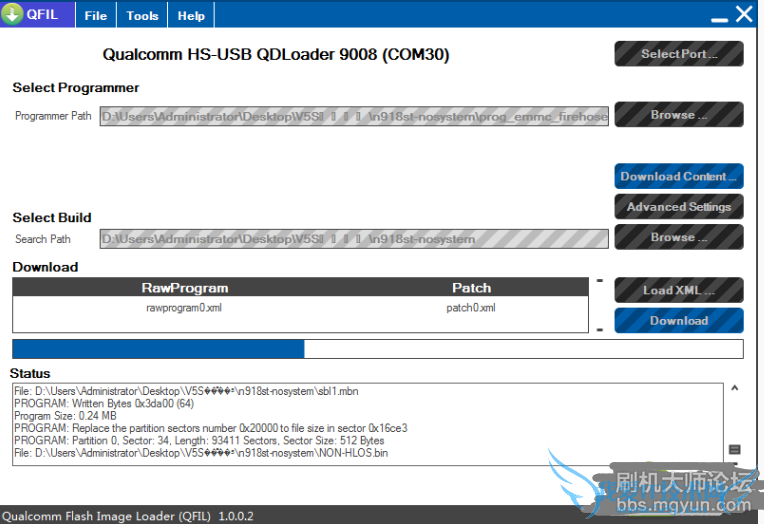The image size is (764, 524).
Task: Open the File menu
Action: click(x=96, y=16)
